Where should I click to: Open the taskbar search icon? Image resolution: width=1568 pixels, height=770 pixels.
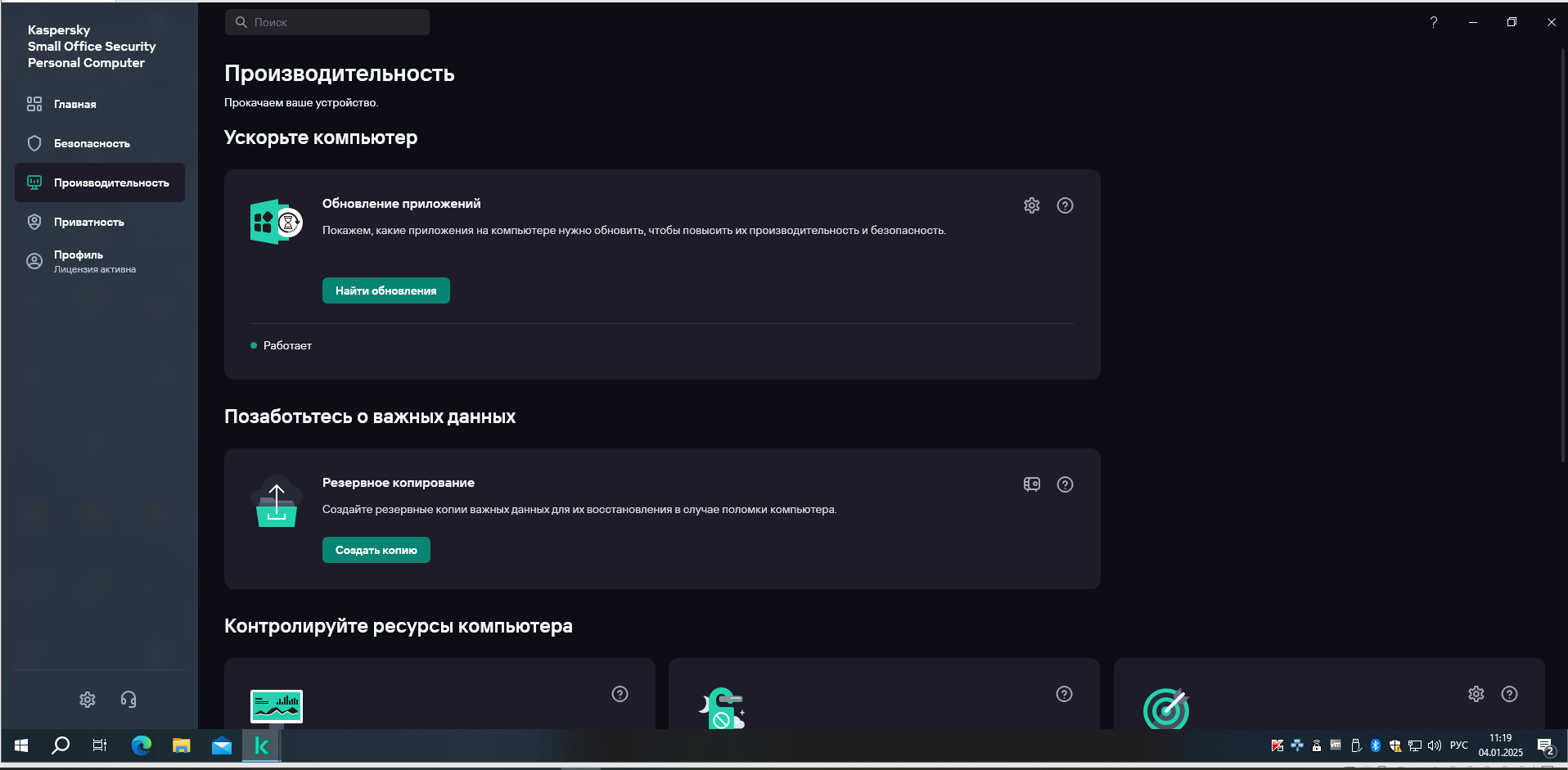(x=61, y=745)
